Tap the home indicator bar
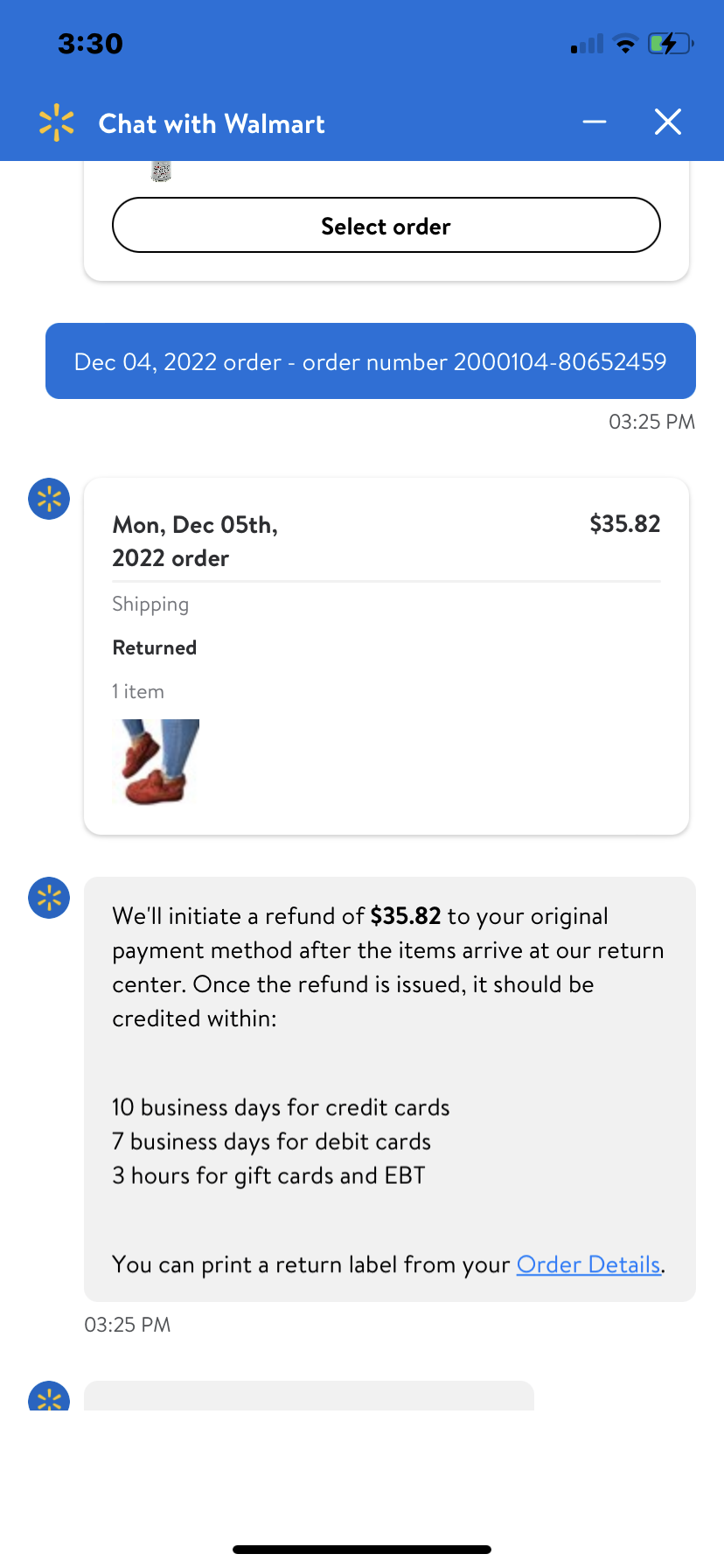 pyautogui.click(x=362, y=1549)
